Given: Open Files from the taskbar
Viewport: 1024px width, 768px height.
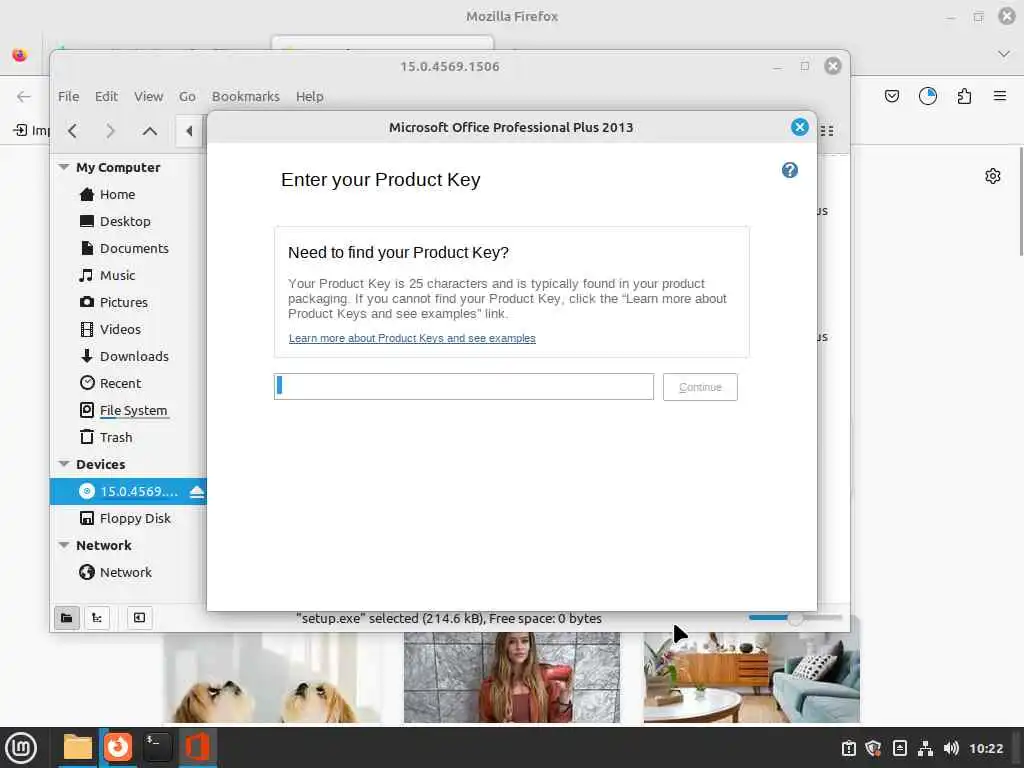Looking at the screenshot, I should pyautogui.click(x=77, y=747).
